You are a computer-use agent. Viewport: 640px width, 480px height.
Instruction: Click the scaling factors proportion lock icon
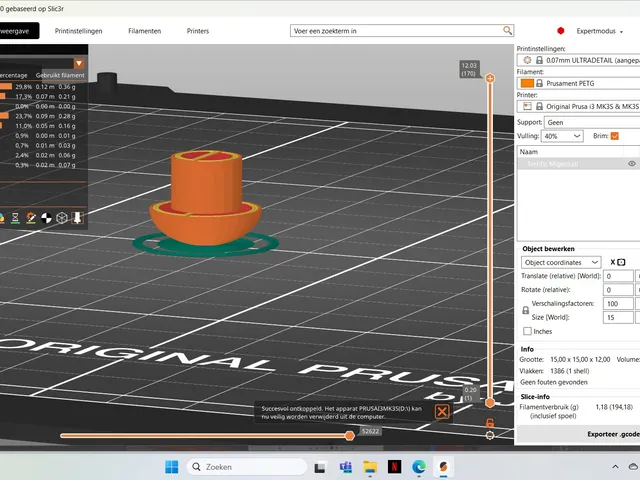click(x=526, y=311)
